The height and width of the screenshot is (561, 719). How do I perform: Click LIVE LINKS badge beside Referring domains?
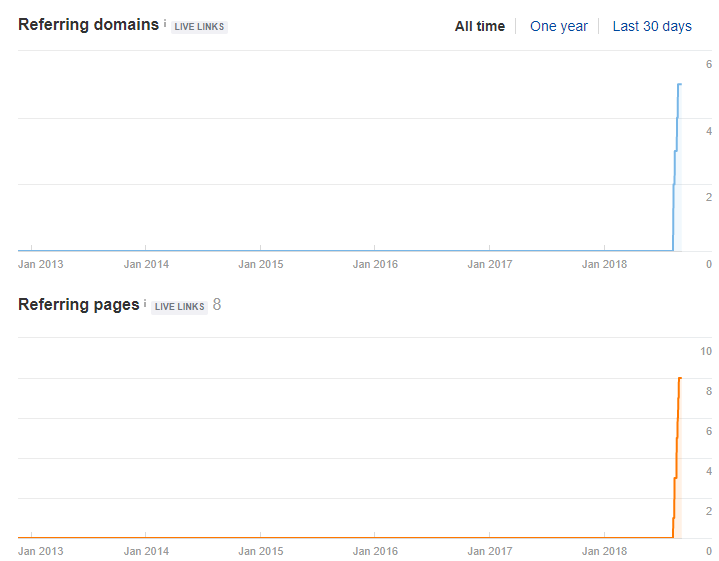pos(199,27)
